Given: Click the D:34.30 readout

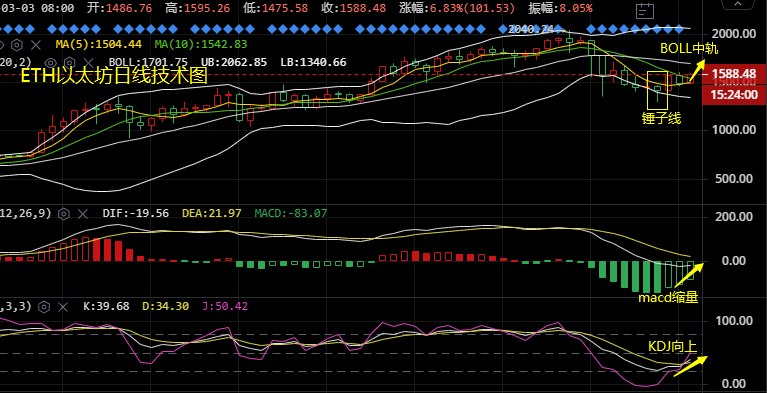Looking at the screenshot, I should click(166, 306).
